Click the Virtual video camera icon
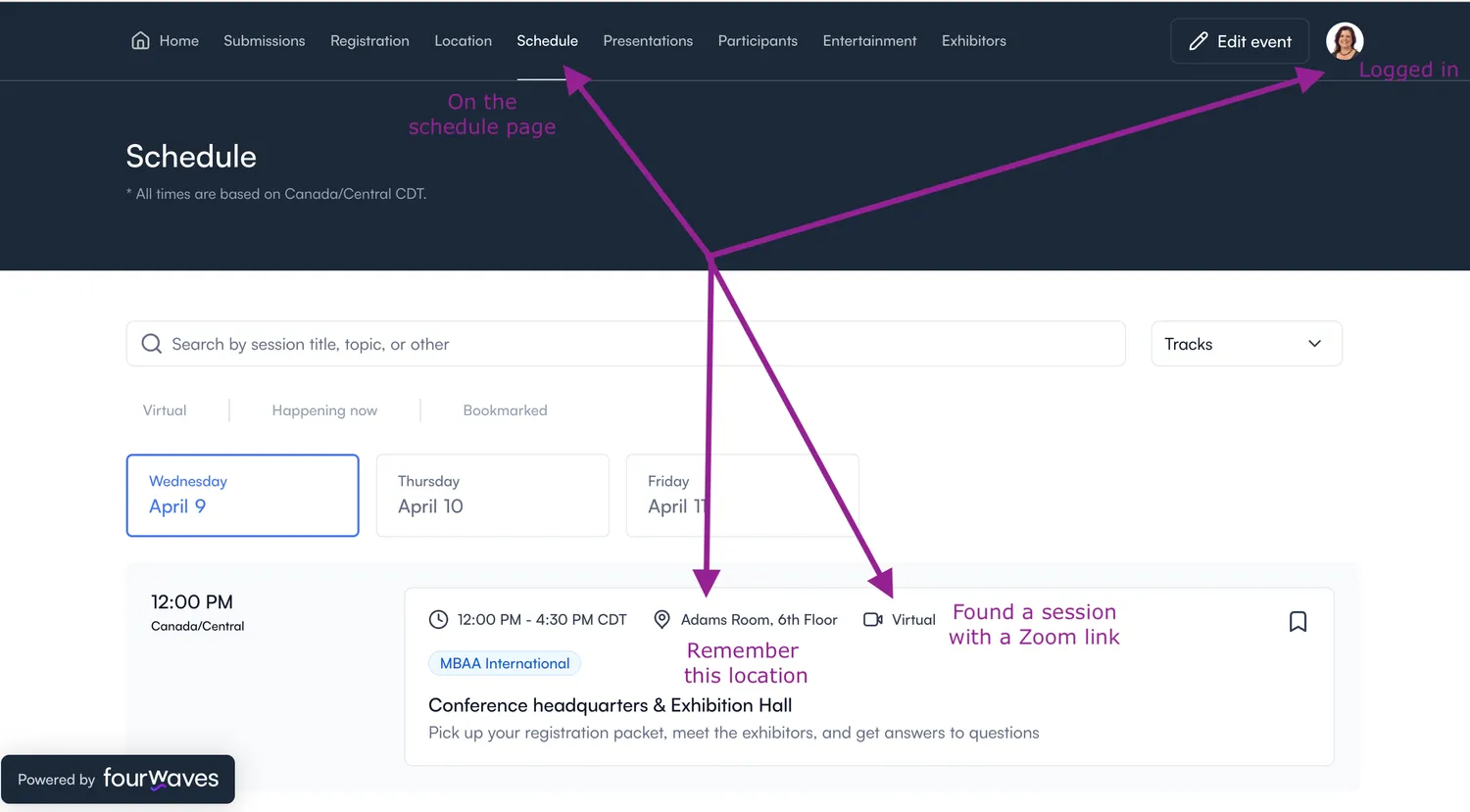Image resolution: width=1470 pixels, height=812 pixels. [872, 620]
